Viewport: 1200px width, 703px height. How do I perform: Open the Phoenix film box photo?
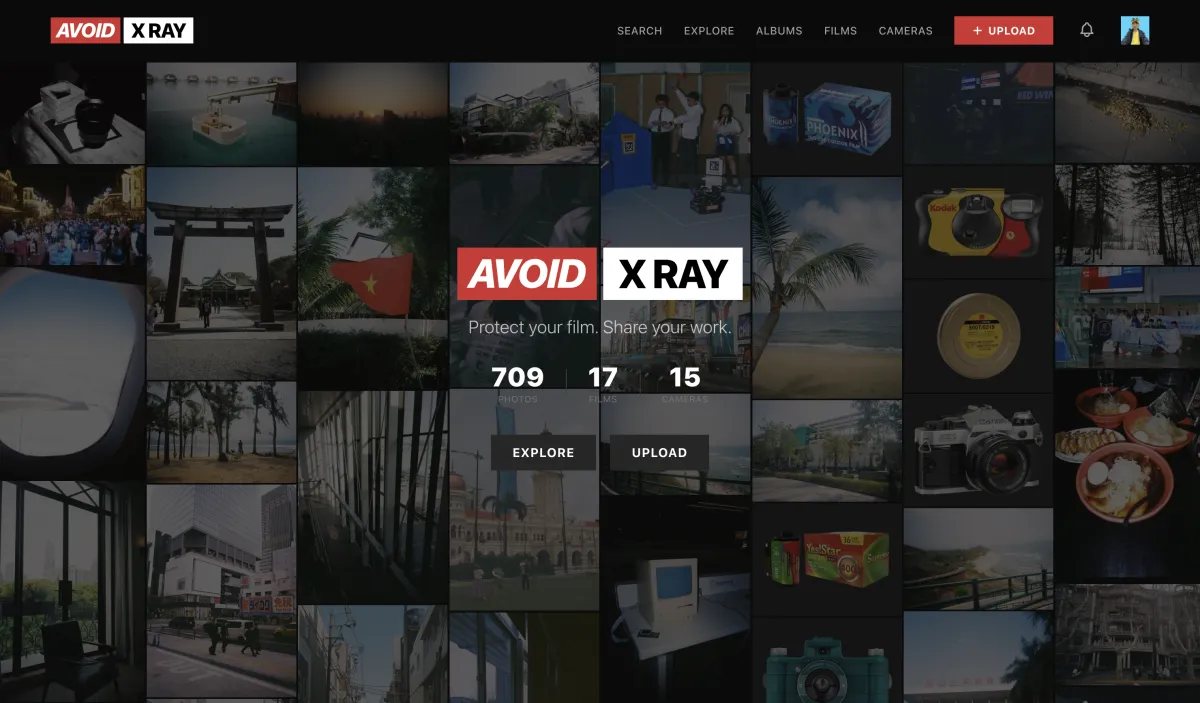click(x=826, y=118)
